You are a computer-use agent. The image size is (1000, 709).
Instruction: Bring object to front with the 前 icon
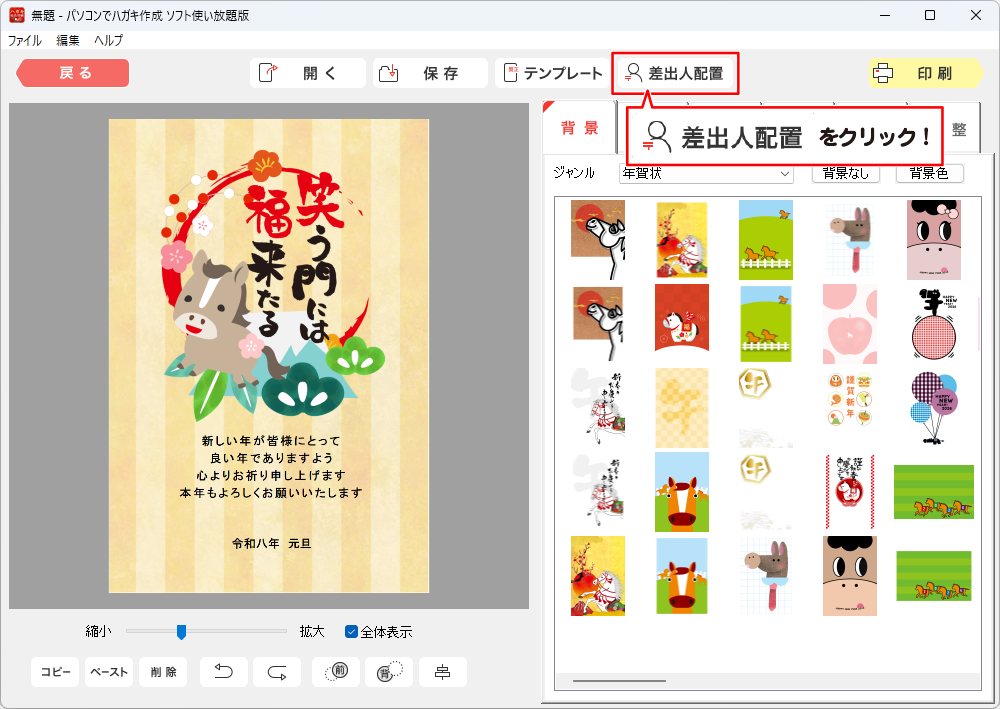(x=336, y=672)
